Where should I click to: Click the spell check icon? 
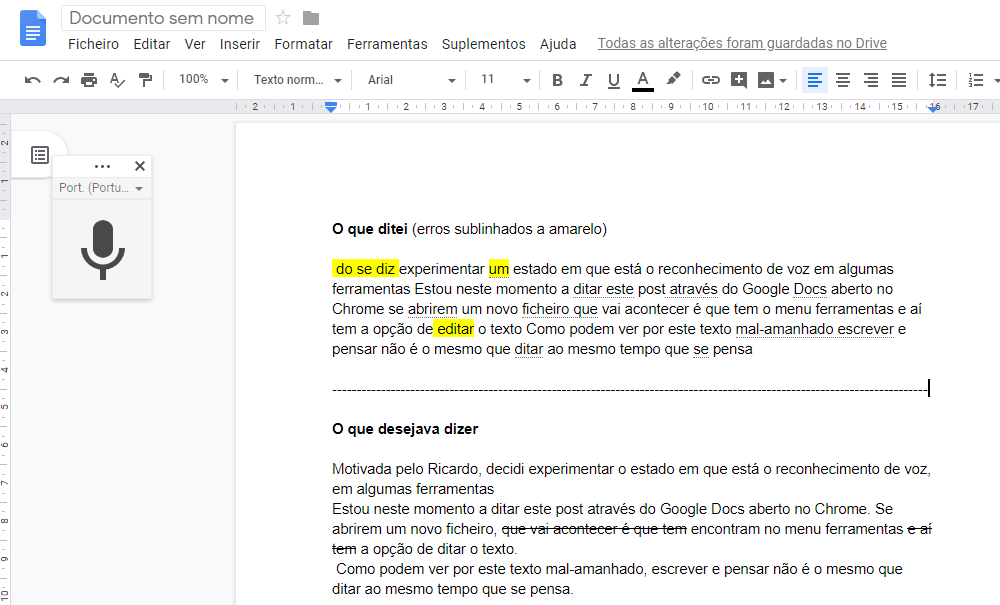[117, 80]
